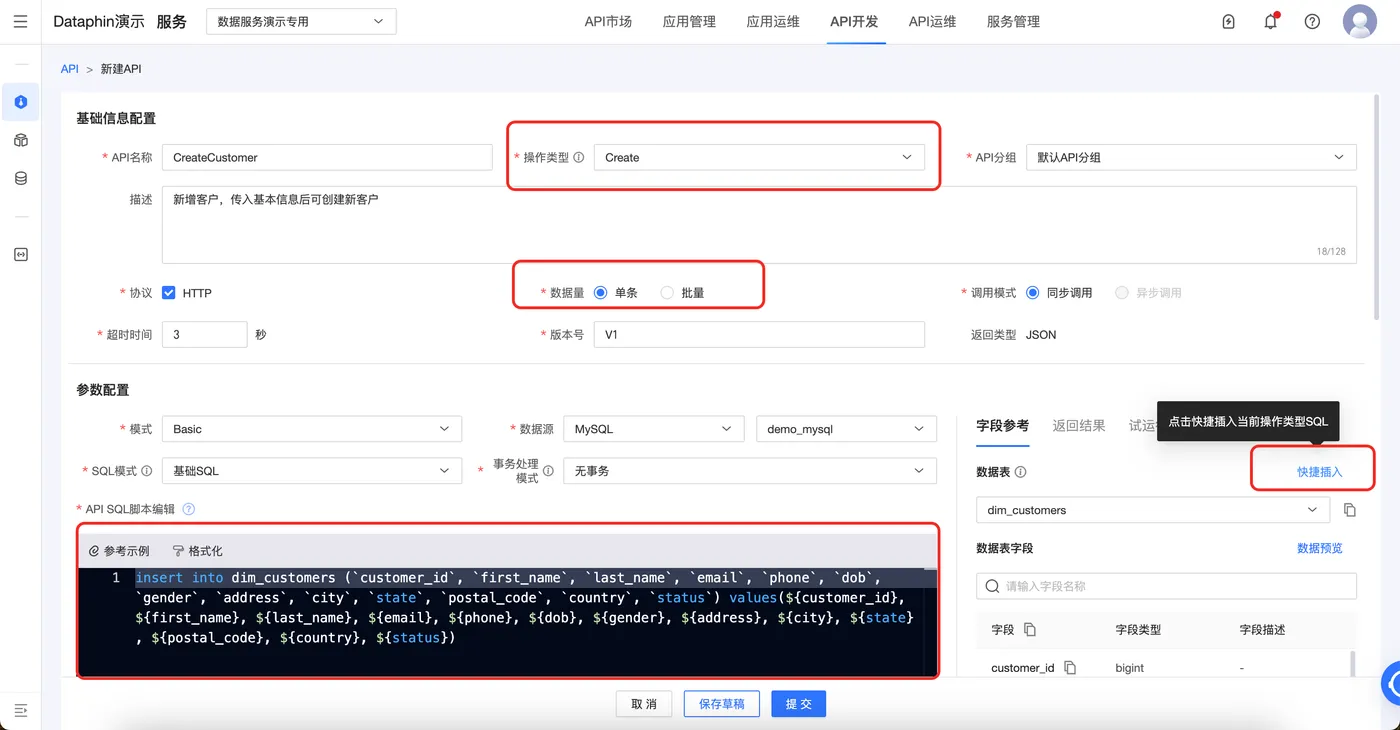Open the hamburger menu at top left
Screen dimensions: 1400x730
coord(20,21)
